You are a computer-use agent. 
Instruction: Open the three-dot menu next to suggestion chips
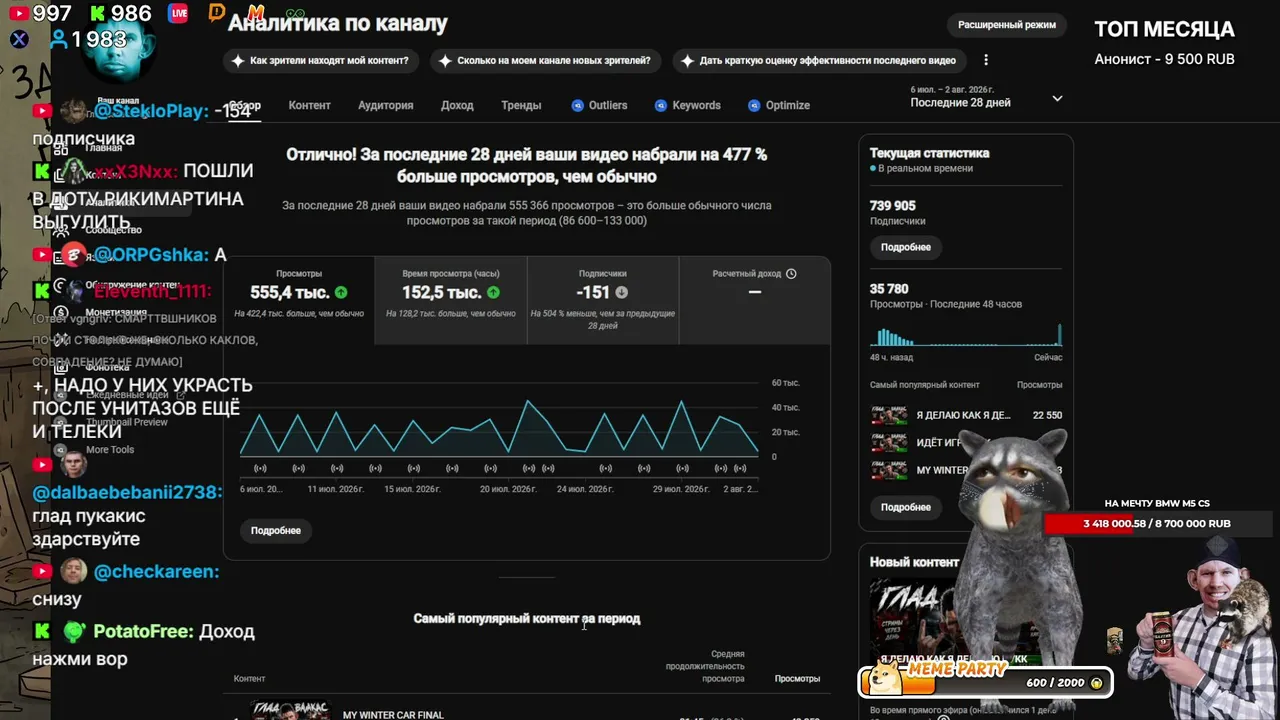coord(986,60)
